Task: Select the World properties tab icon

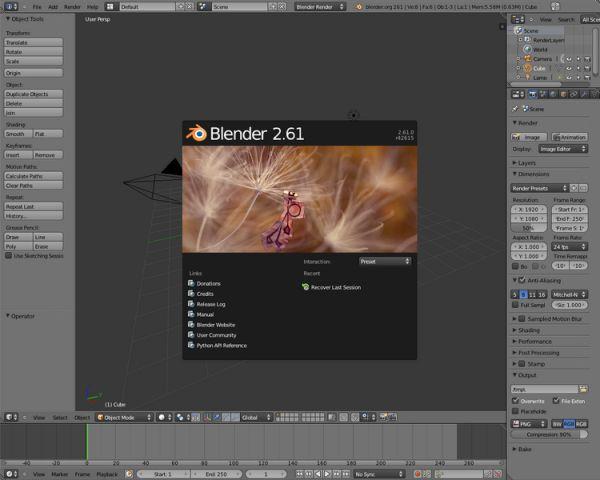Action: (553, 94)
